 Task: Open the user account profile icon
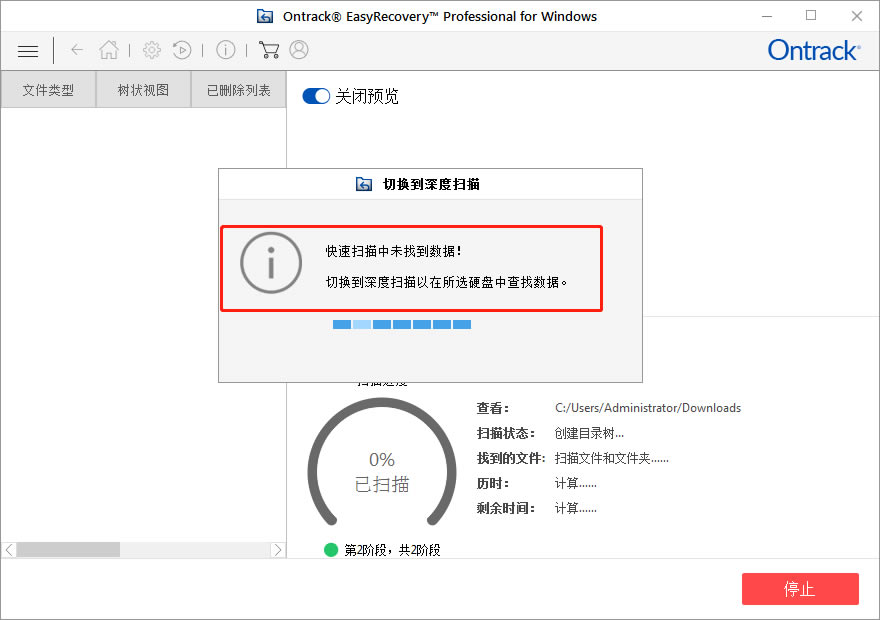coord(296,49)
